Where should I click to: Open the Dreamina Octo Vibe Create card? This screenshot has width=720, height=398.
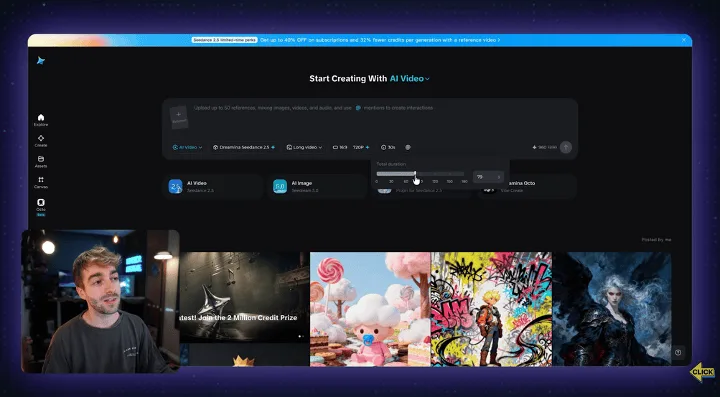pos(528,186)
